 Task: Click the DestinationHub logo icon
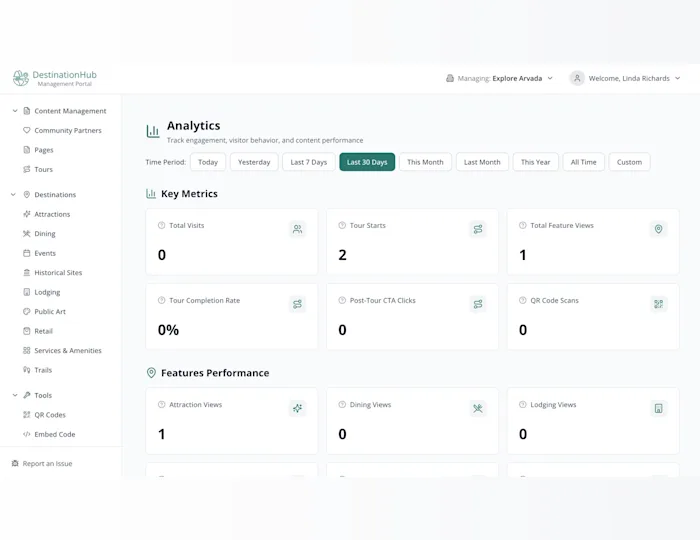click(x=21, y=78)
